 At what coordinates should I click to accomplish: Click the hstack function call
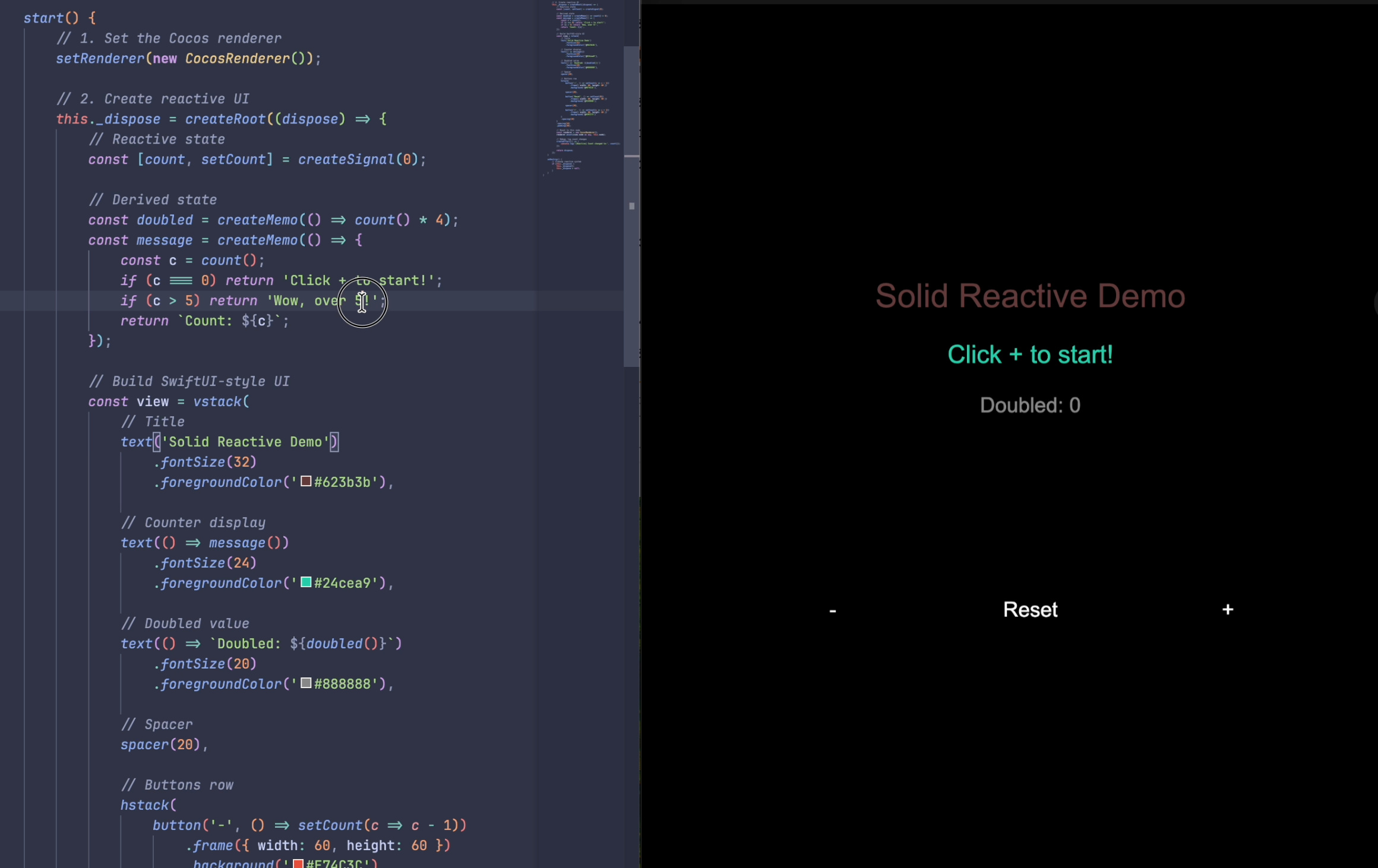pyautogui.click(x=144, y=806)
